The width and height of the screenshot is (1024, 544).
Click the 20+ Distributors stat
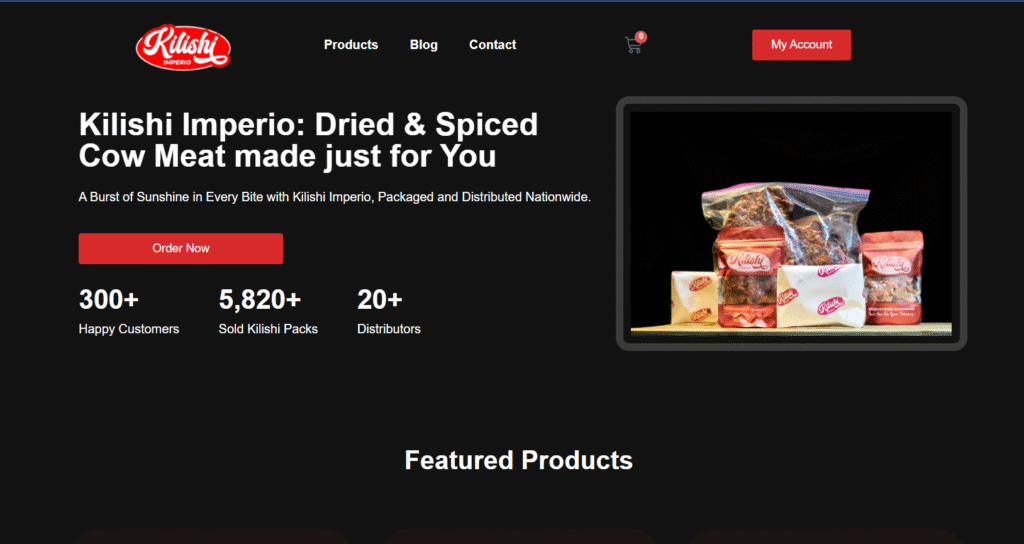coord(389,312)
